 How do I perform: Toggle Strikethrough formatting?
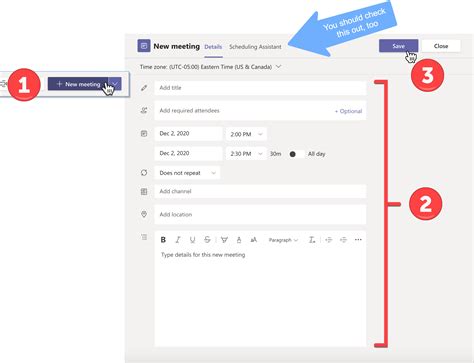click(x=207, y=240)
